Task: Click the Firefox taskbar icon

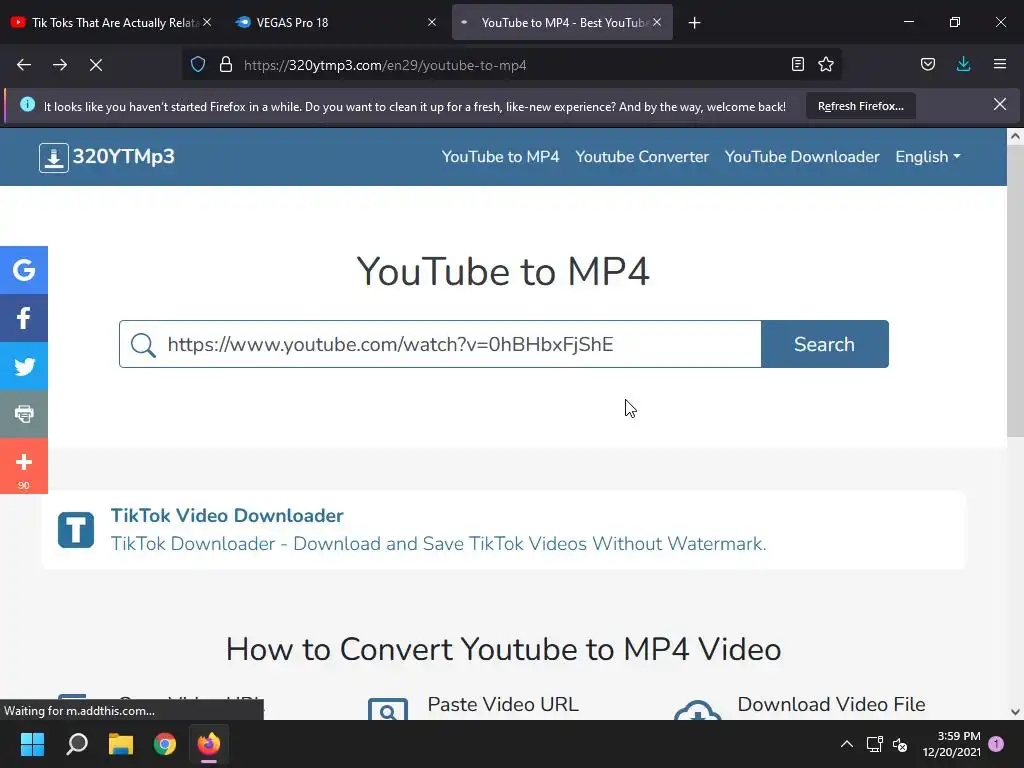Action: (209, 744)
